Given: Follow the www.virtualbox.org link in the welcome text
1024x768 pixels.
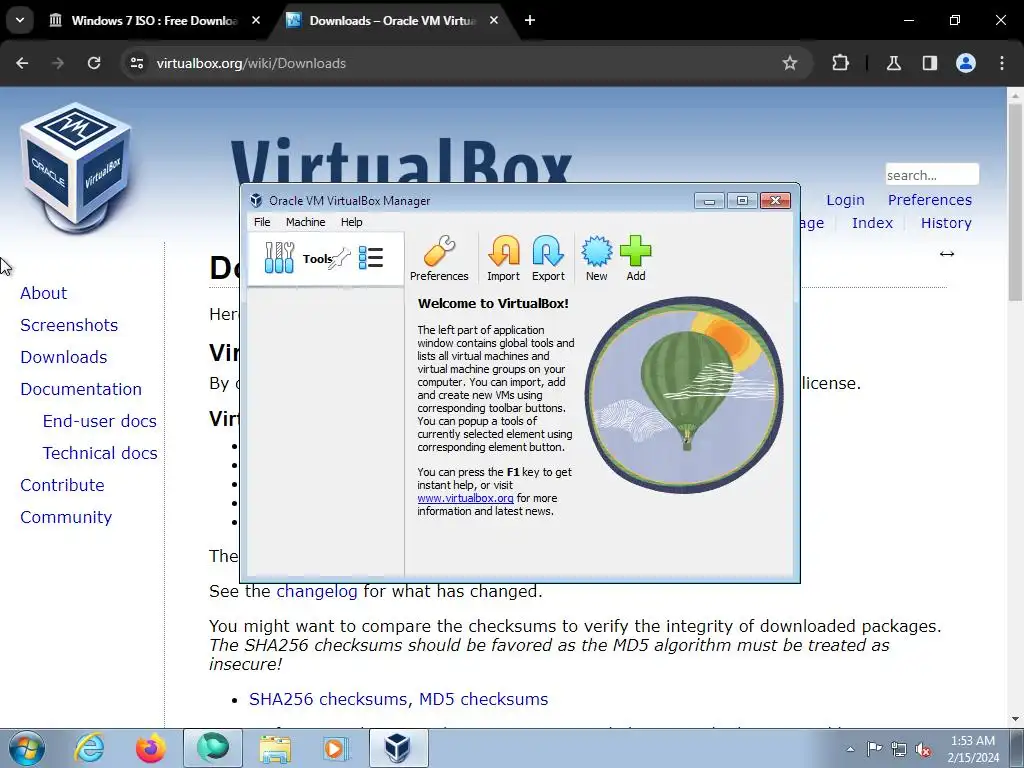Looking at the screenshot, I should [x=466, y=498].
